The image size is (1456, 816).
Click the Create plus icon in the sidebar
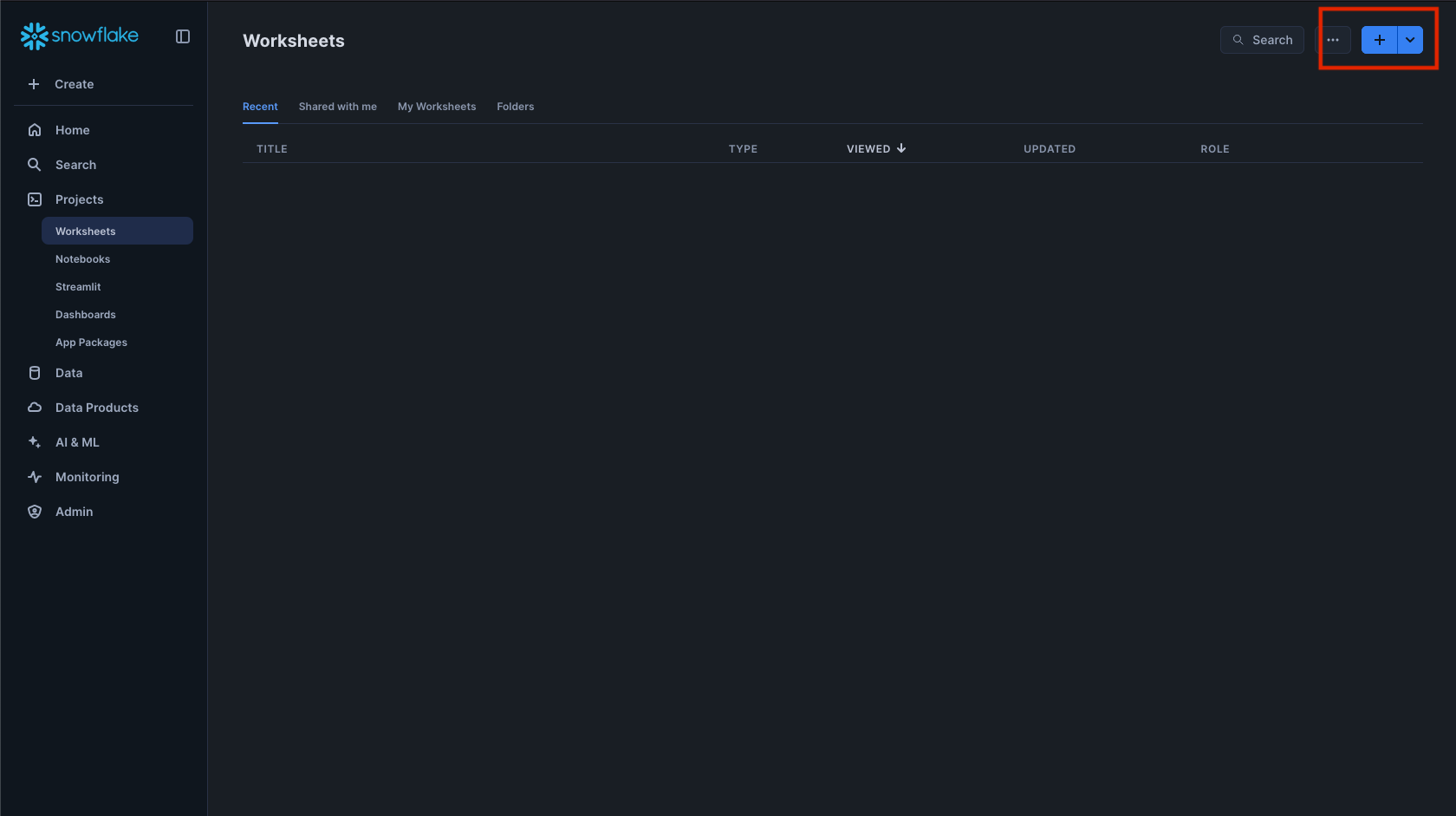(x=34, y=84)
